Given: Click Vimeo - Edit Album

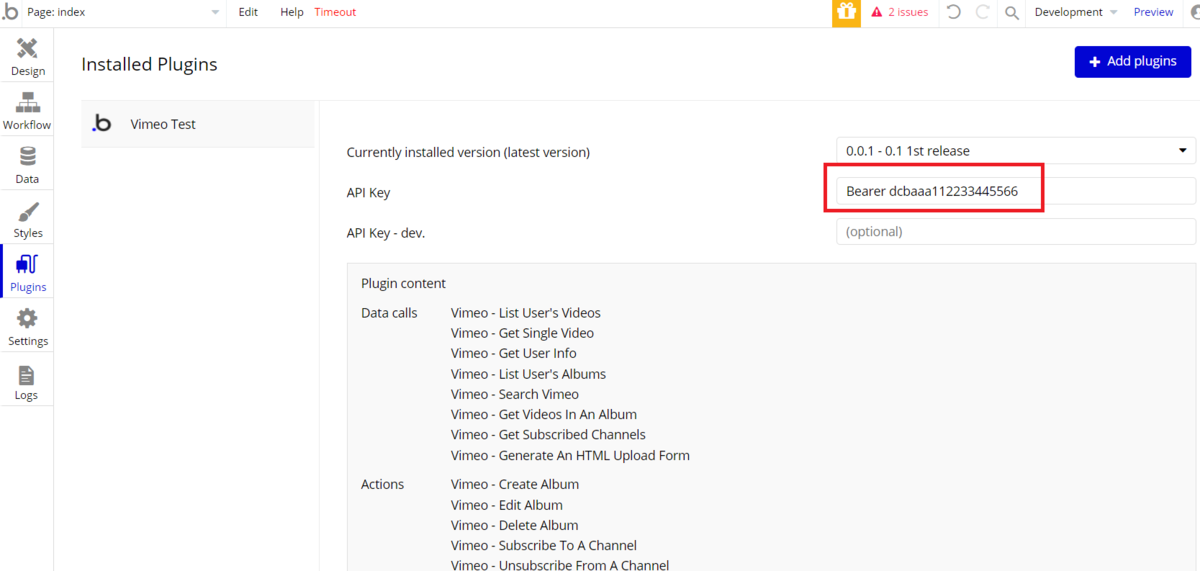Looking at the screenshot, I should pyautogui.click(x=507, y=505).
